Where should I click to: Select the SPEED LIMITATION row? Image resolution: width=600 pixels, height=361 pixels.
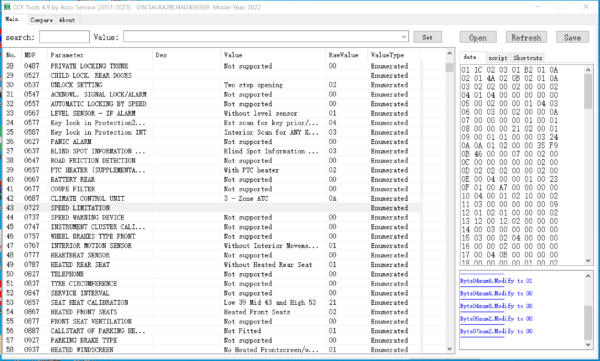(x=212, y=207)
